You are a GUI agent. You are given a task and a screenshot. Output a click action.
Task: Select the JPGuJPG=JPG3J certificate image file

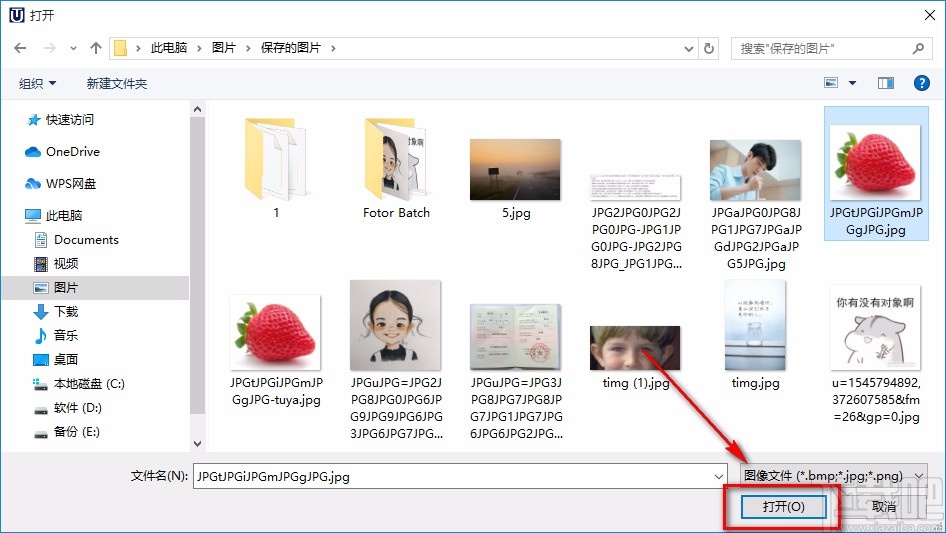pyautogui.click(x=516, y=371)
